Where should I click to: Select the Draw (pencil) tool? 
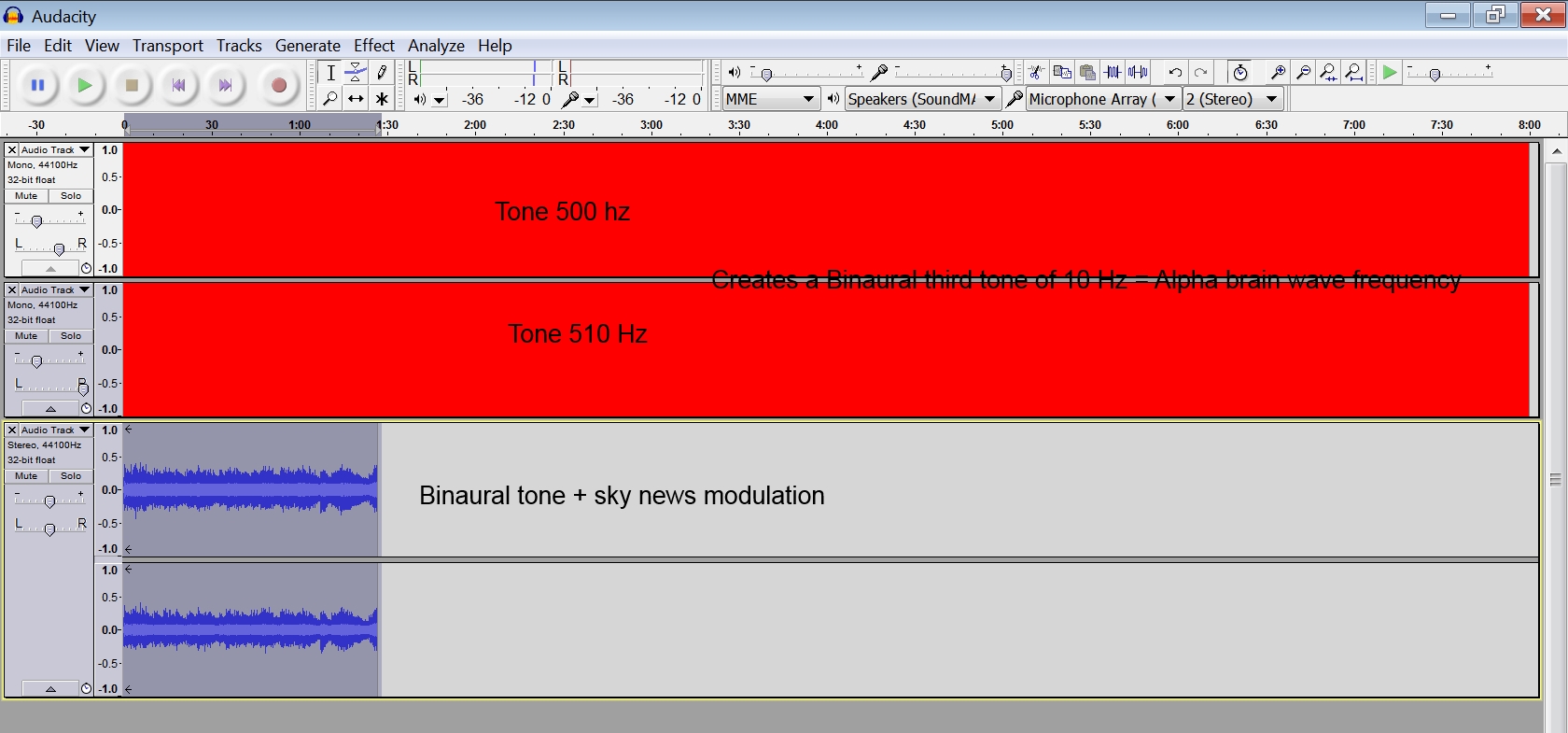382,73
